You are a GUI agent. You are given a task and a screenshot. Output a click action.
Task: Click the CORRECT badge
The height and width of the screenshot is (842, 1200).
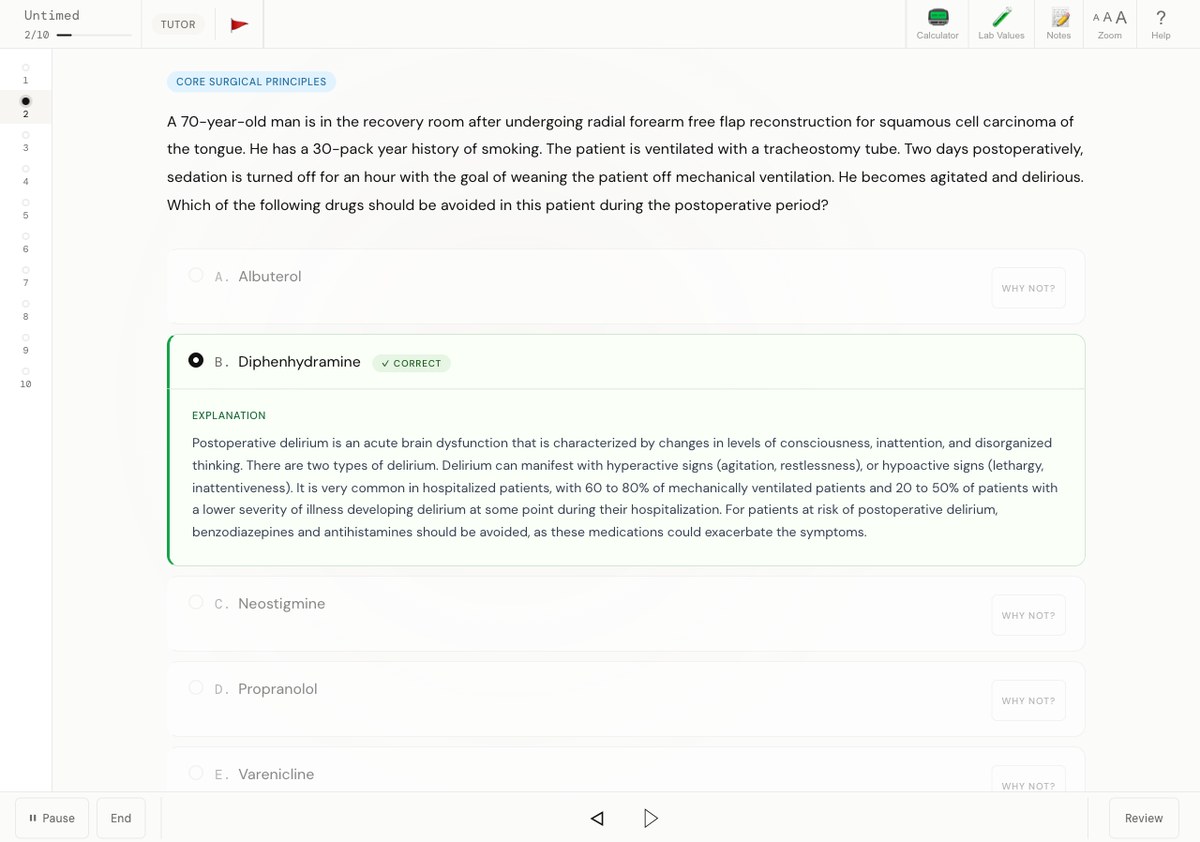(411, 363)
